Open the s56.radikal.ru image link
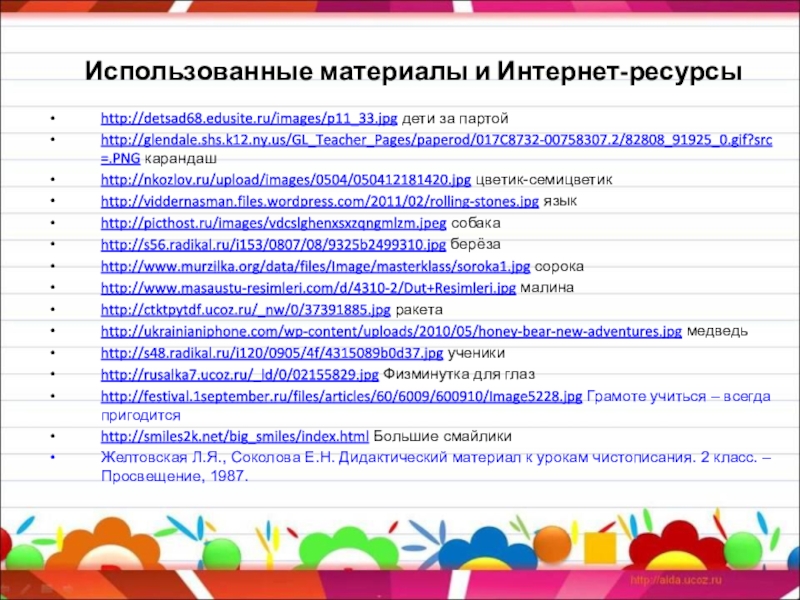This screenshot has height=600, width=800. pos(273,244)
